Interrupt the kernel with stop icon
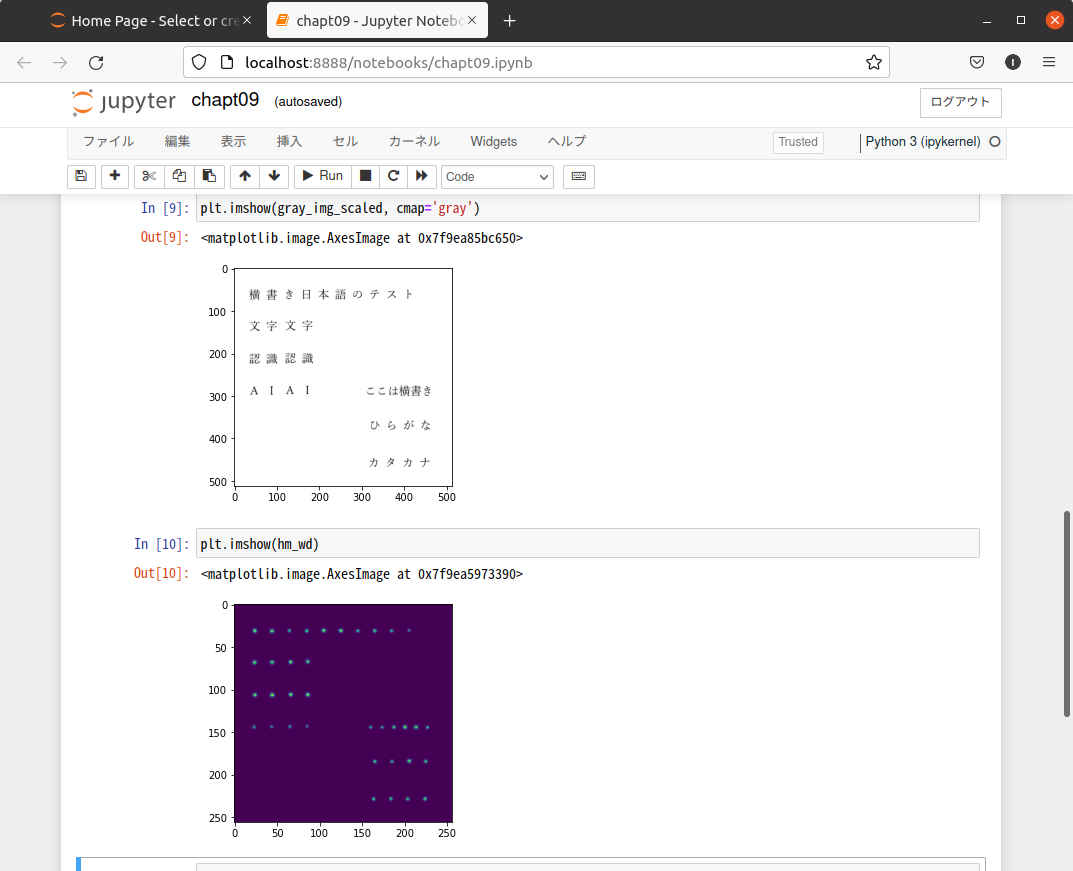This screenshot has height=871, width=1073. pos(366,176)
